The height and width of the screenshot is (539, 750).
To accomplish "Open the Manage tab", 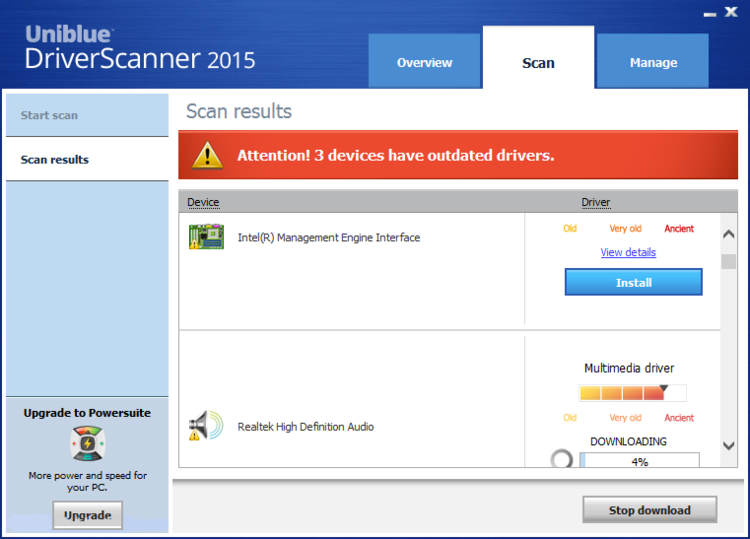I will click(653, 61).
